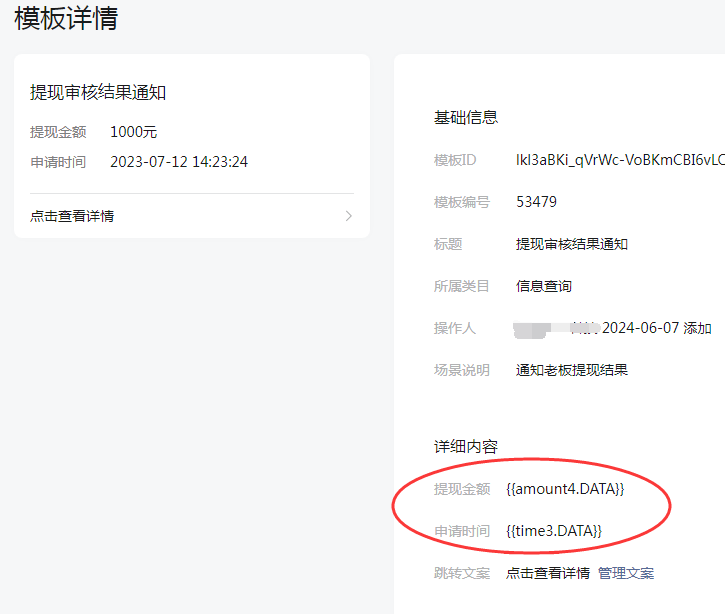
Task: Click the 提现金额 label under 详细内容
Action: [x=461, y=489]
